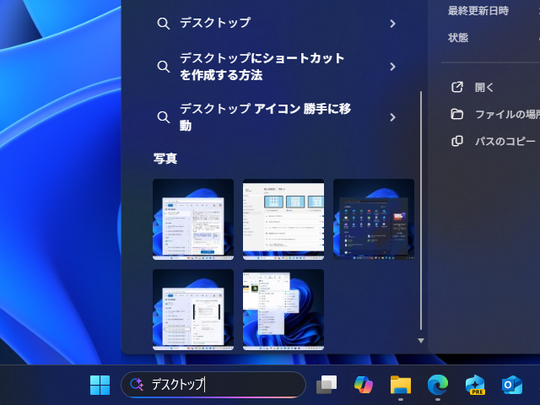Viewport: 540px width, 405px height.
Task: Click the scroll-down arrow in results list
Action: (421, 341)
